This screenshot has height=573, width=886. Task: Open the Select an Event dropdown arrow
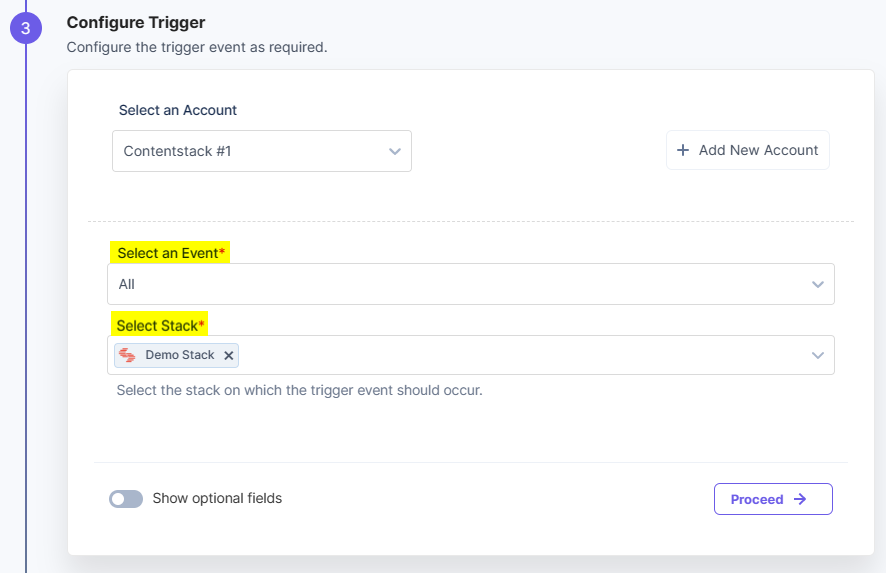click(818, 284)
